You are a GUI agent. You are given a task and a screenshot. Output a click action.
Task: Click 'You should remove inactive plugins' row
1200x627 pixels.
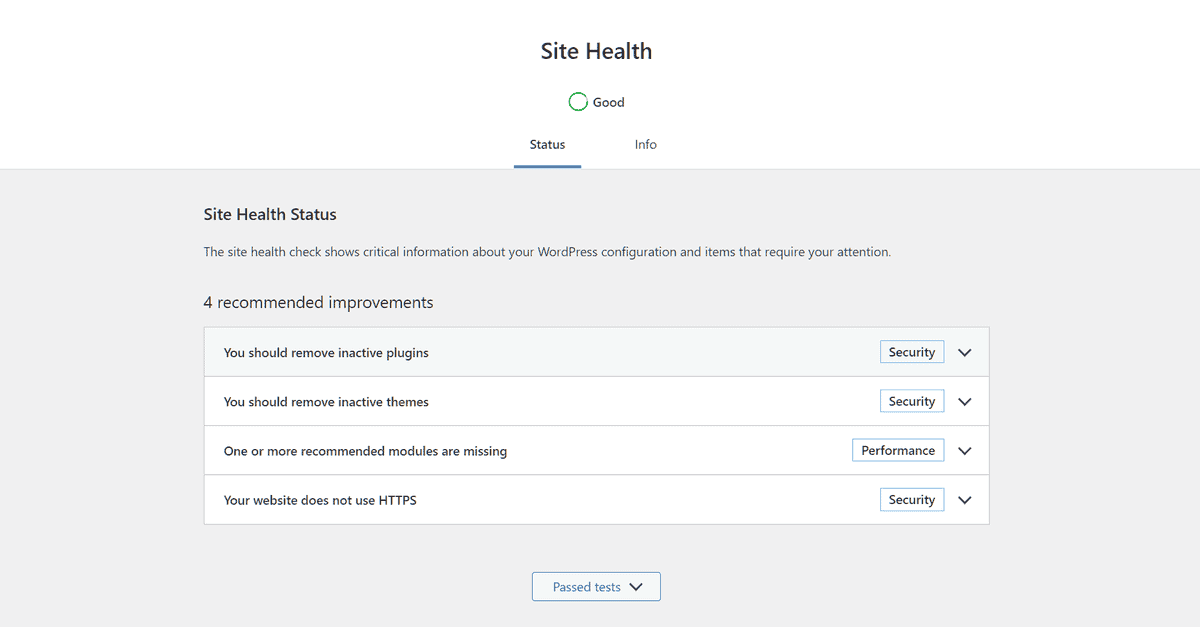tap(596, 352)
